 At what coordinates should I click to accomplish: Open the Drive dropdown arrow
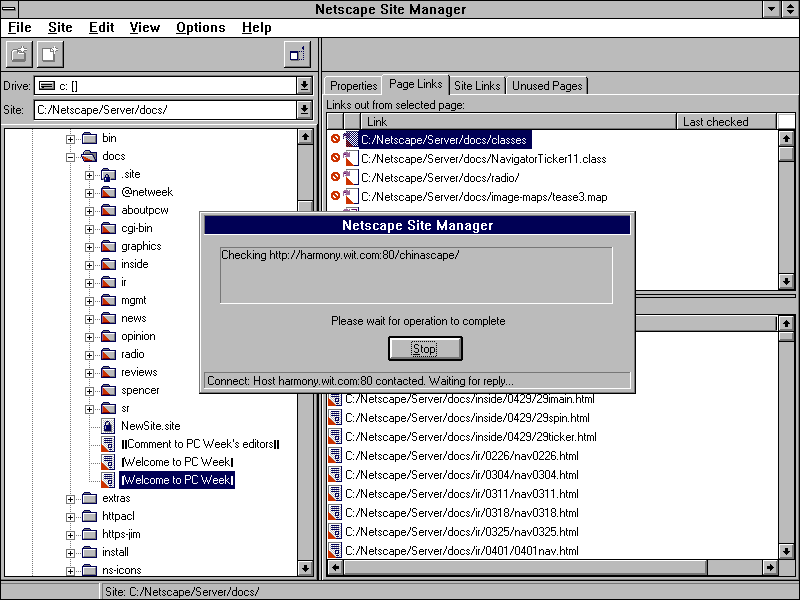pos(304,86)
